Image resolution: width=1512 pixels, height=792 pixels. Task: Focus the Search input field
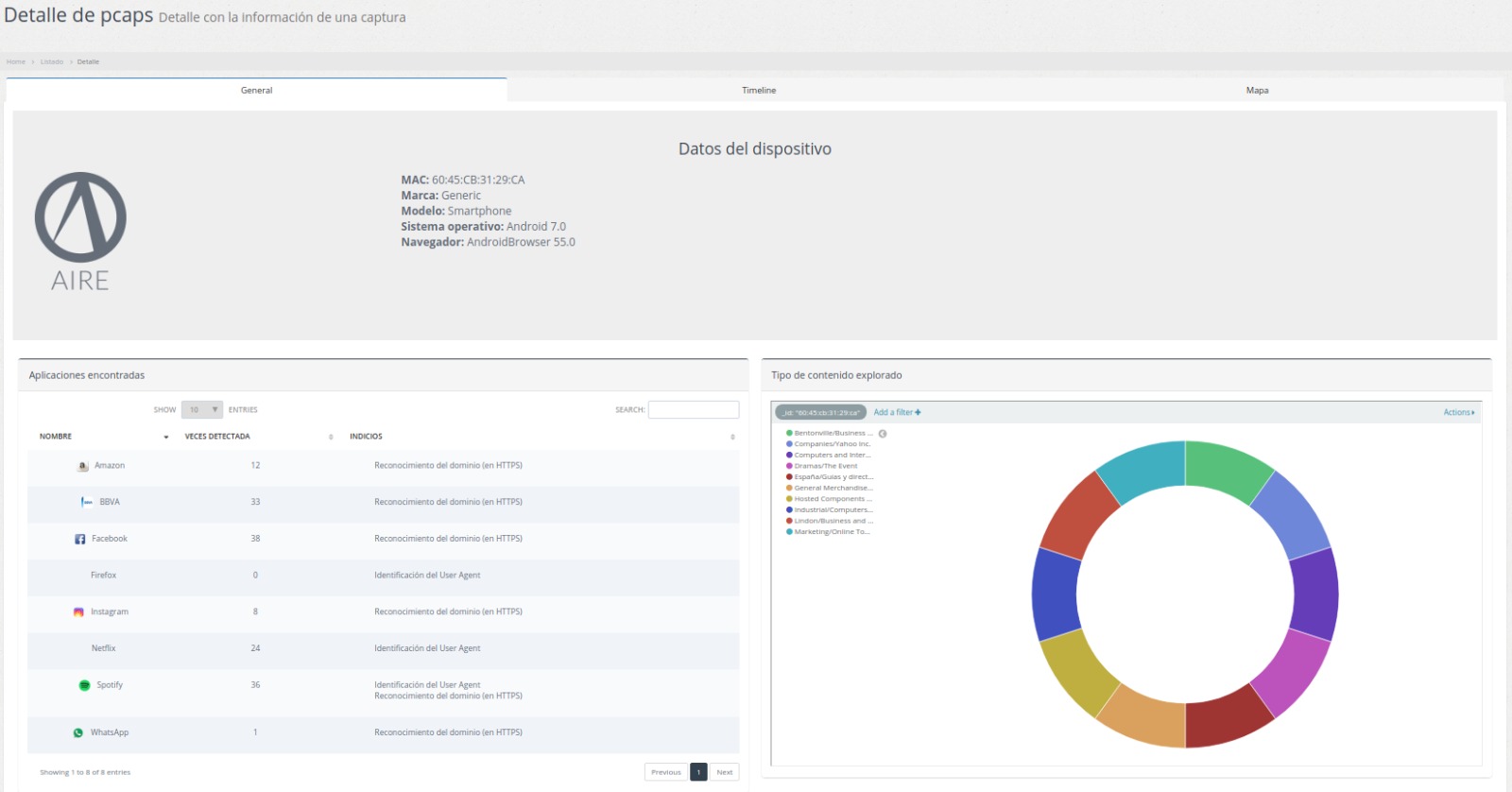(694, 410)
